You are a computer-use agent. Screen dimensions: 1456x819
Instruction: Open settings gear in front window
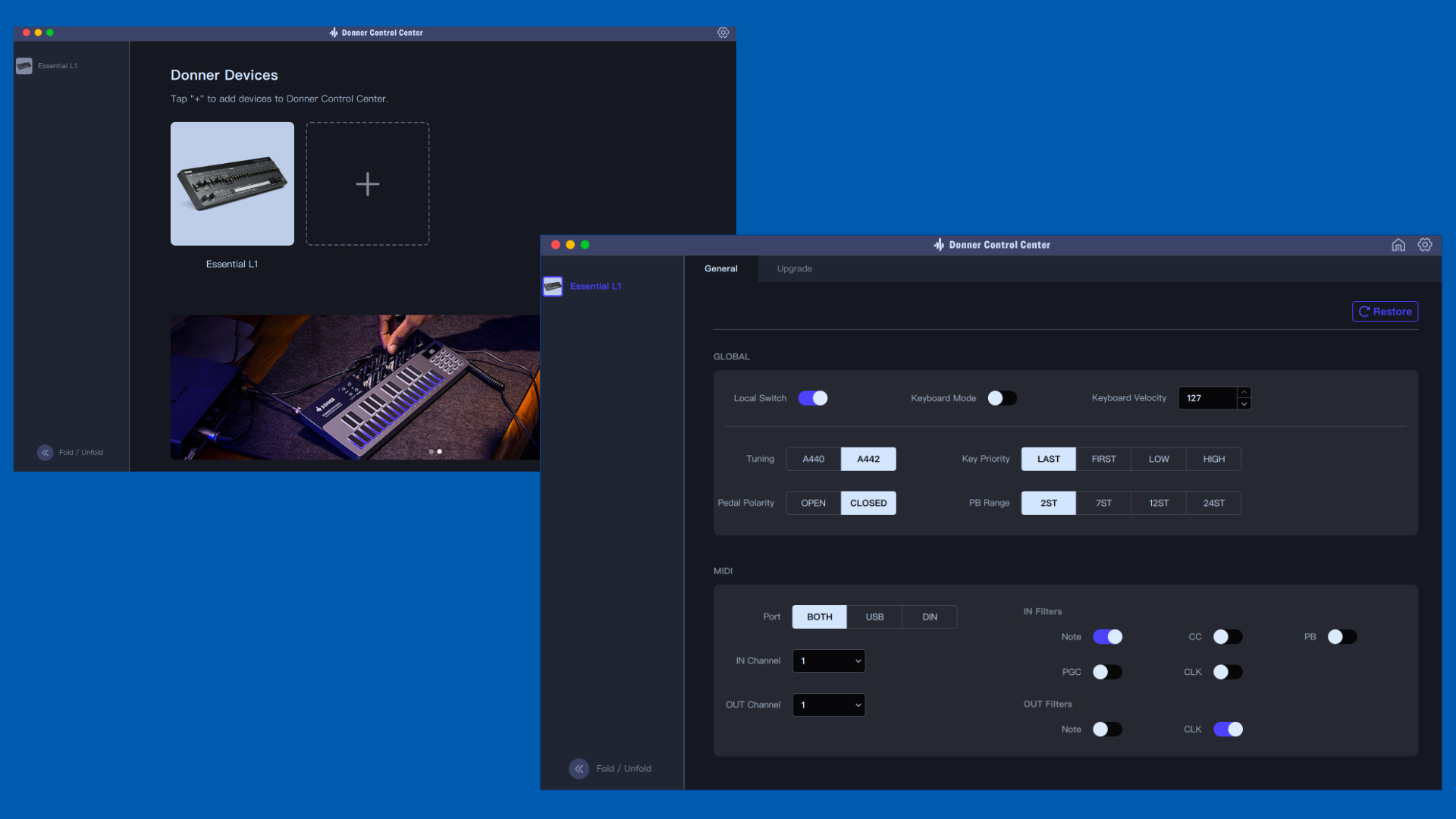pyautogui.click(x=1425, y=245)
